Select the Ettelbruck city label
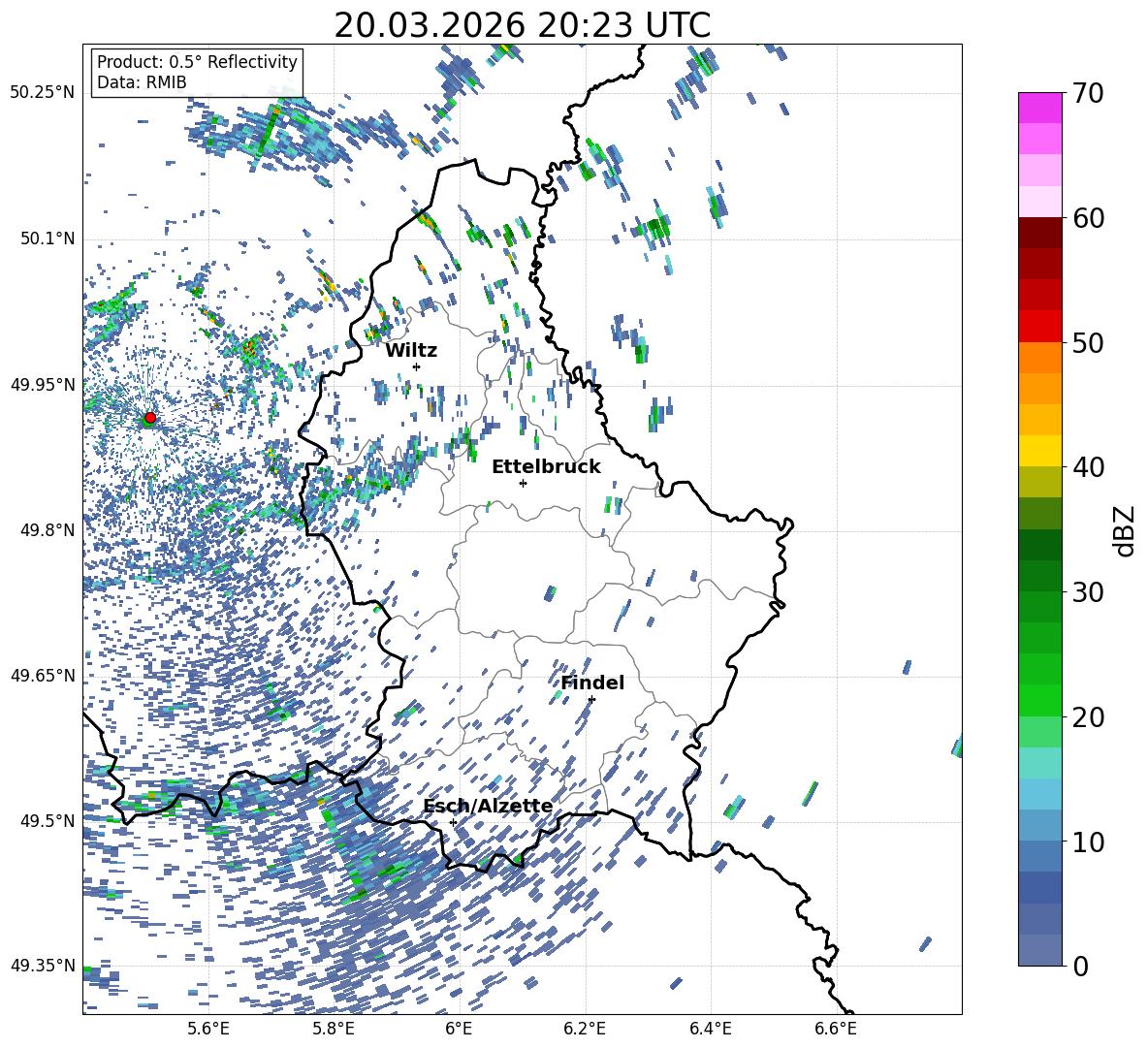The image size is (1148, 1048). [546, 466]
